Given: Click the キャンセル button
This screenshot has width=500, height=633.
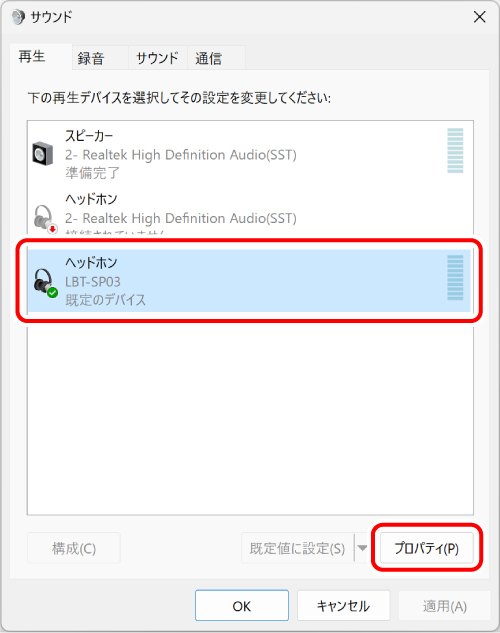Looking at the screenshot, I should click(343, 606).
